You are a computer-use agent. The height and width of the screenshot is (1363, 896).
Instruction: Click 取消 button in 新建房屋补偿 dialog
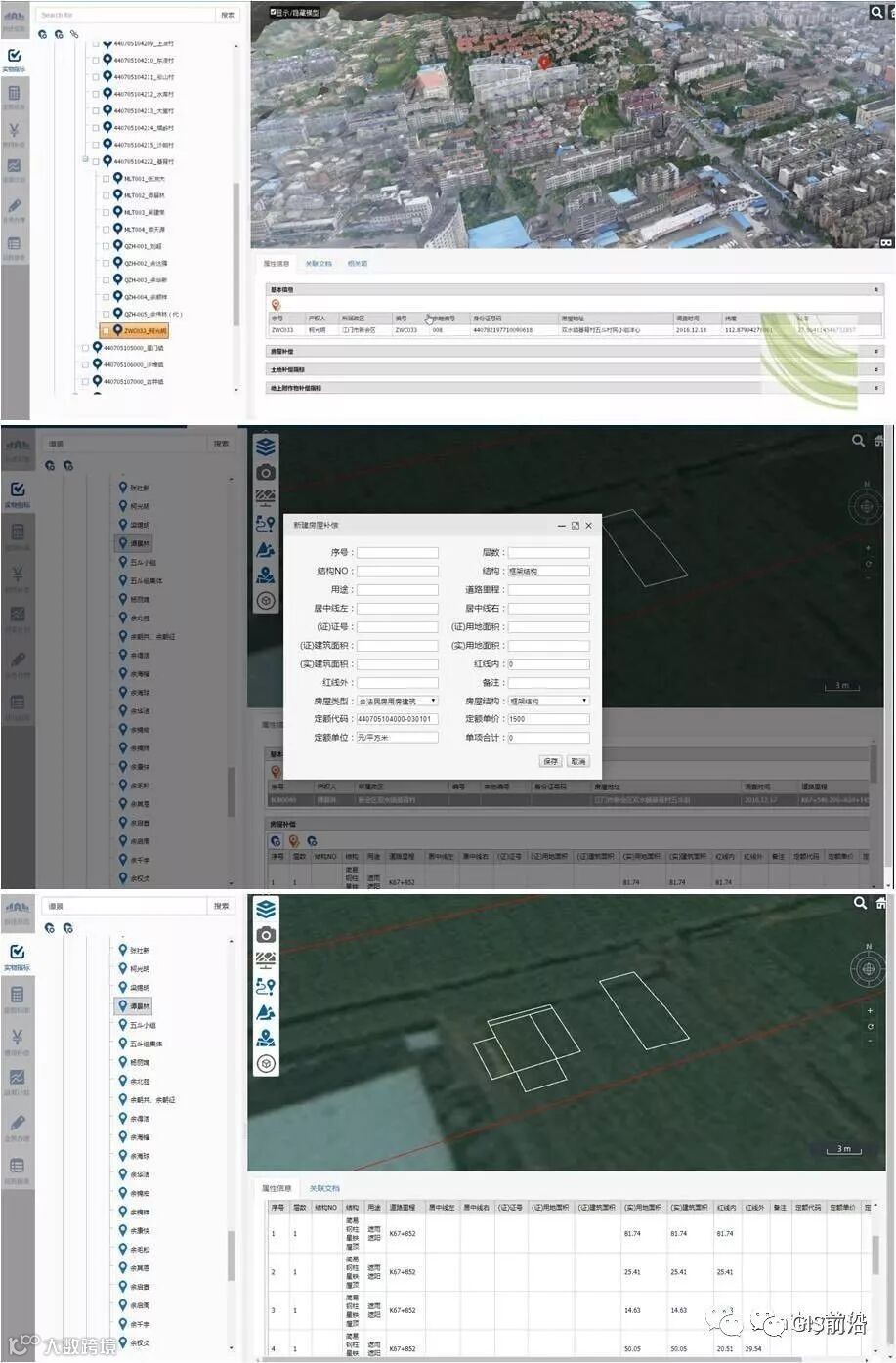tap(578, 761)
